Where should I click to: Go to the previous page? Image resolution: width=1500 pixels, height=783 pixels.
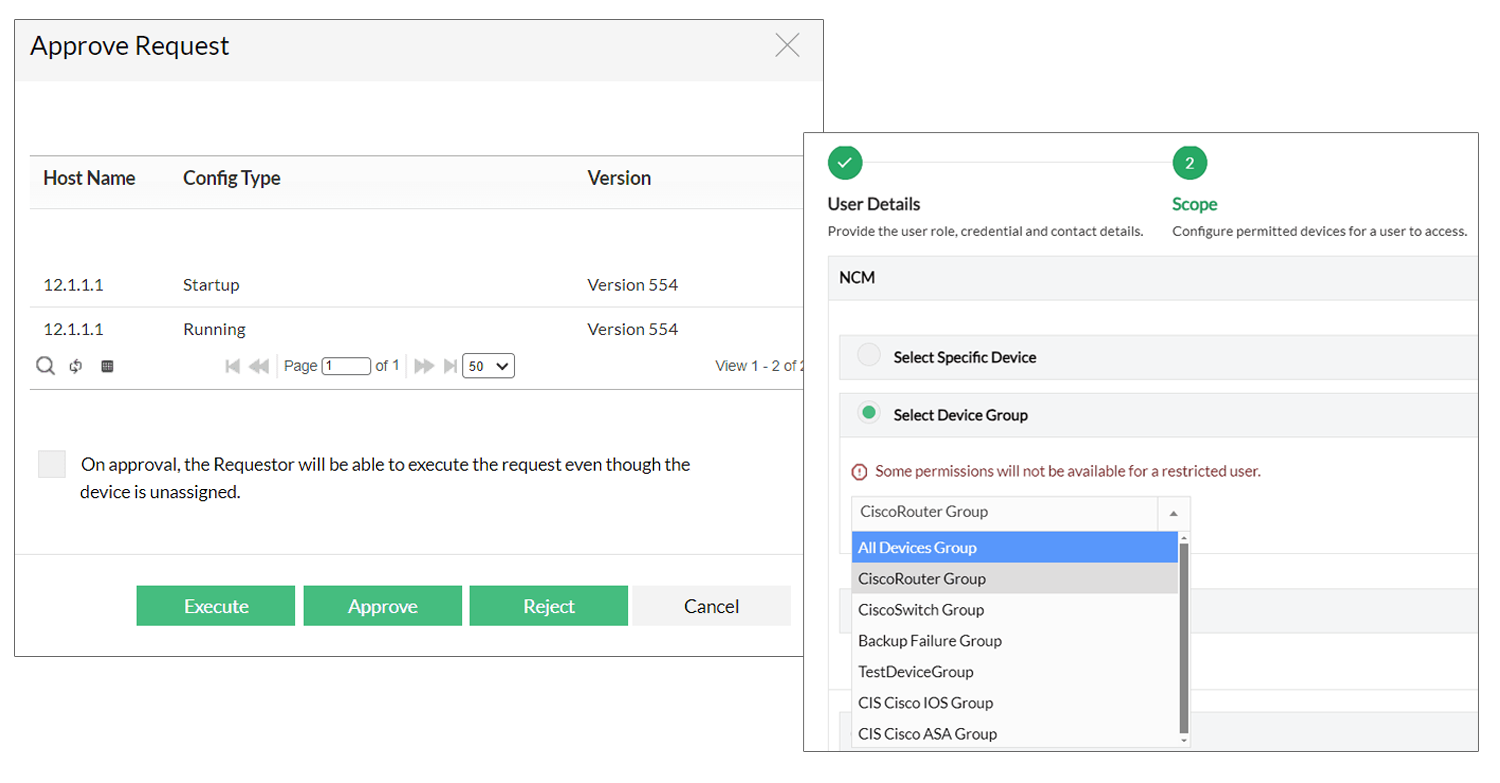259,366
